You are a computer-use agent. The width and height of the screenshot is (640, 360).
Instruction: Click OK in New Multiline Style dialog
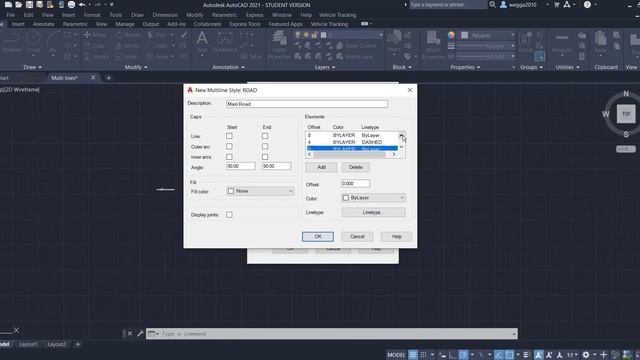click(x=318, y=236)
